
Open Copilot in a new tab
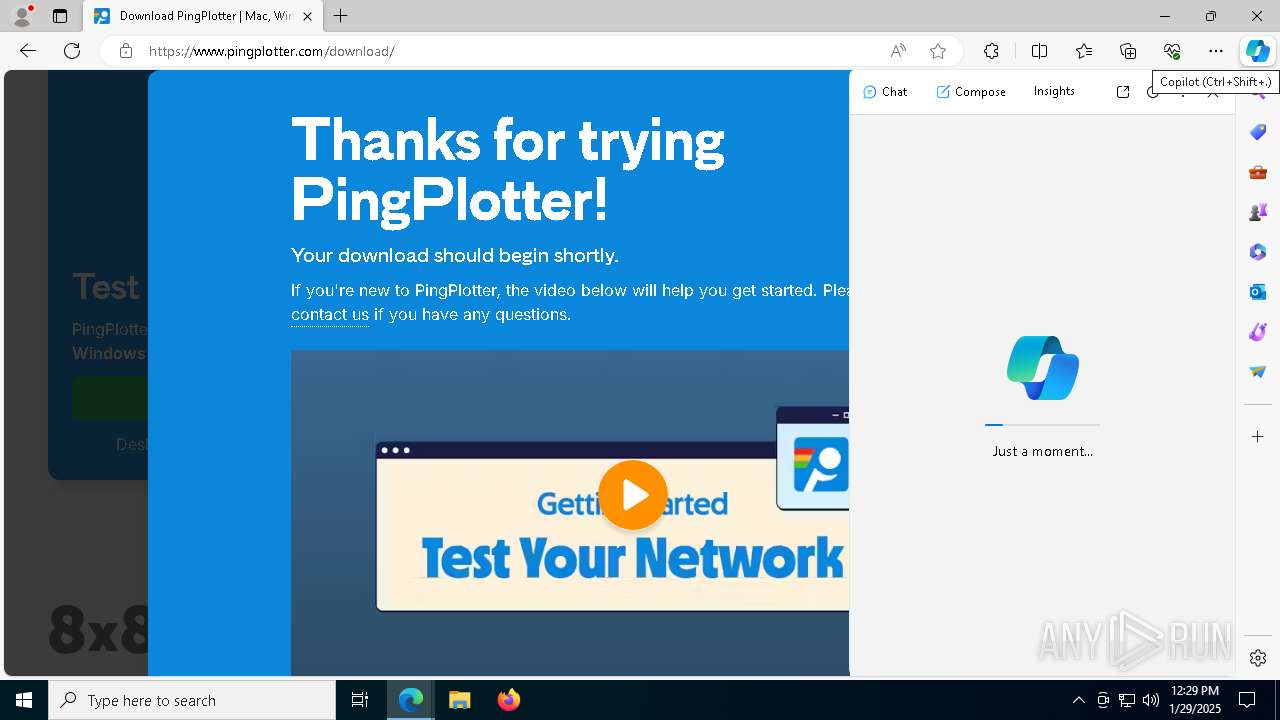coord(1123,91)
